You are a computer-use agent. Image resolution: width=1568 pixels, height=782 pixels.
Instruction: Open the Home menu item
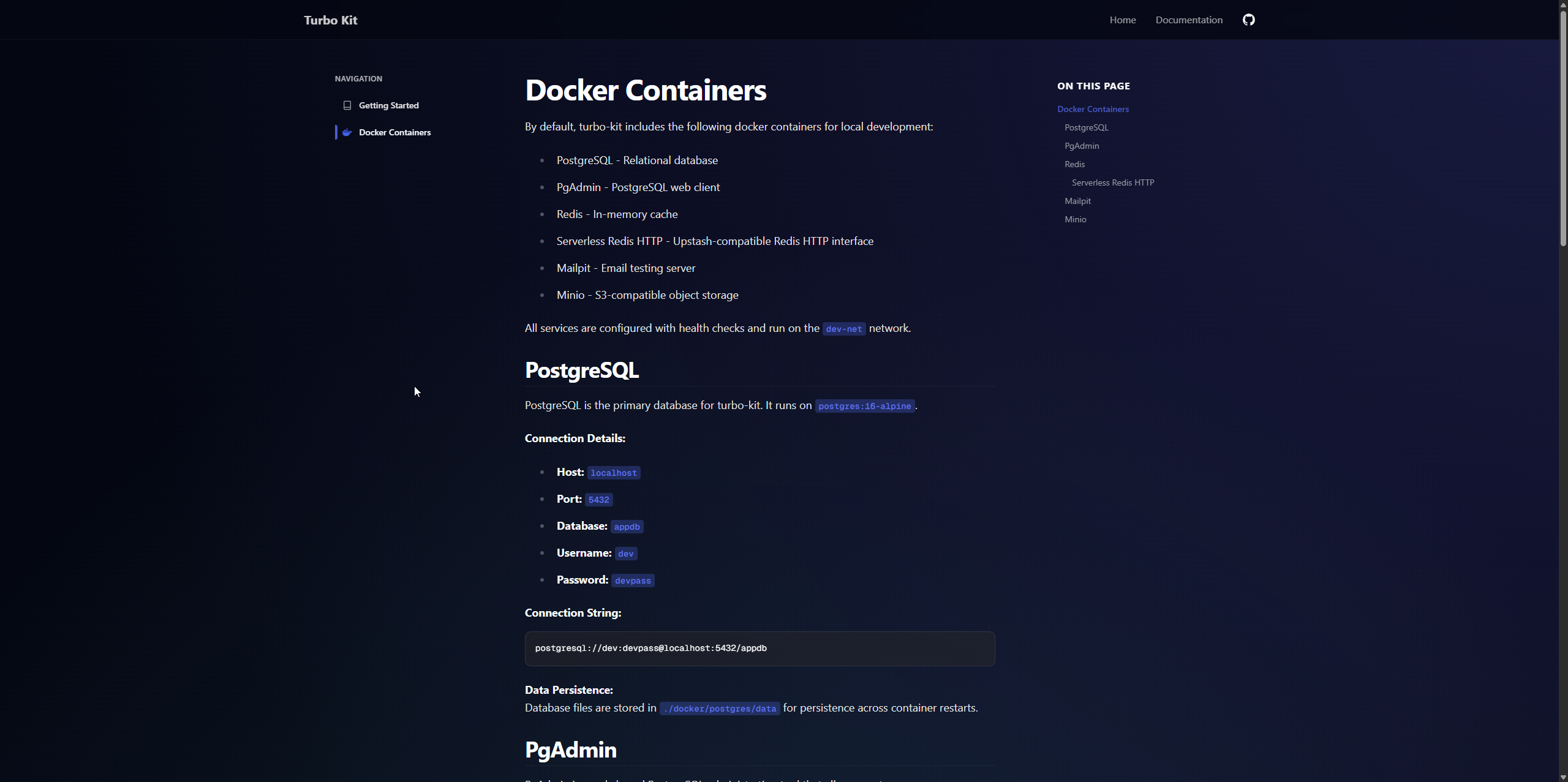click(x=1122, y=20)
